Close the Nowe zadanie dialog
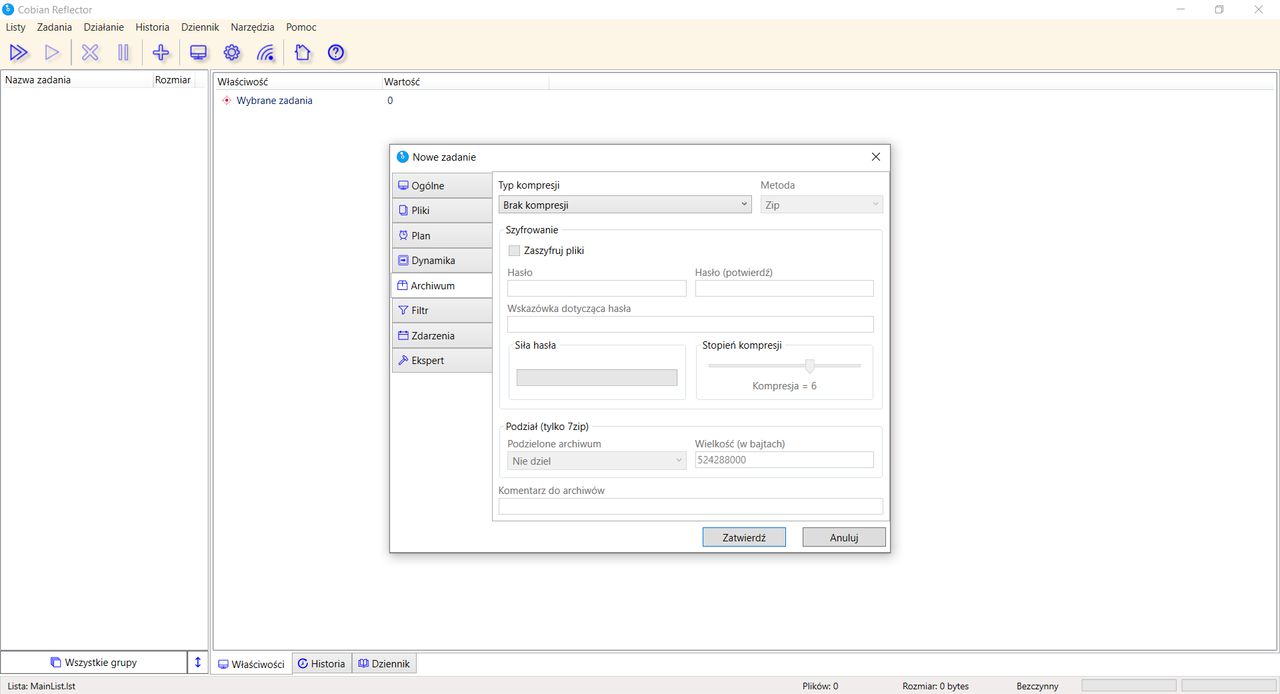The image size is (1280, 694). (x=876, y=157)
